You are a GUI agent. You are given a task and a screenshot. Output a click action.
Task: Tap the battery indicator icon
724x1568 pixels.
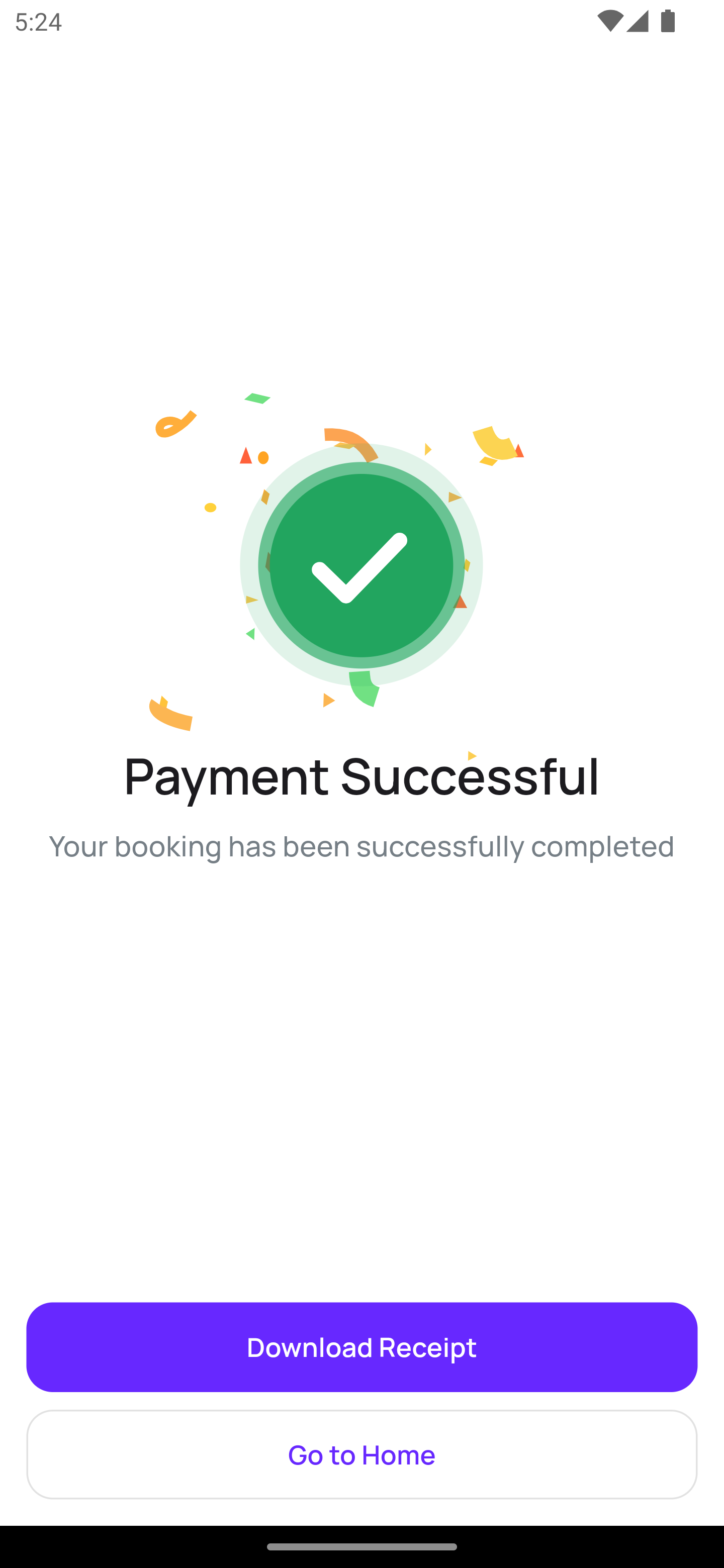(668, 21)
